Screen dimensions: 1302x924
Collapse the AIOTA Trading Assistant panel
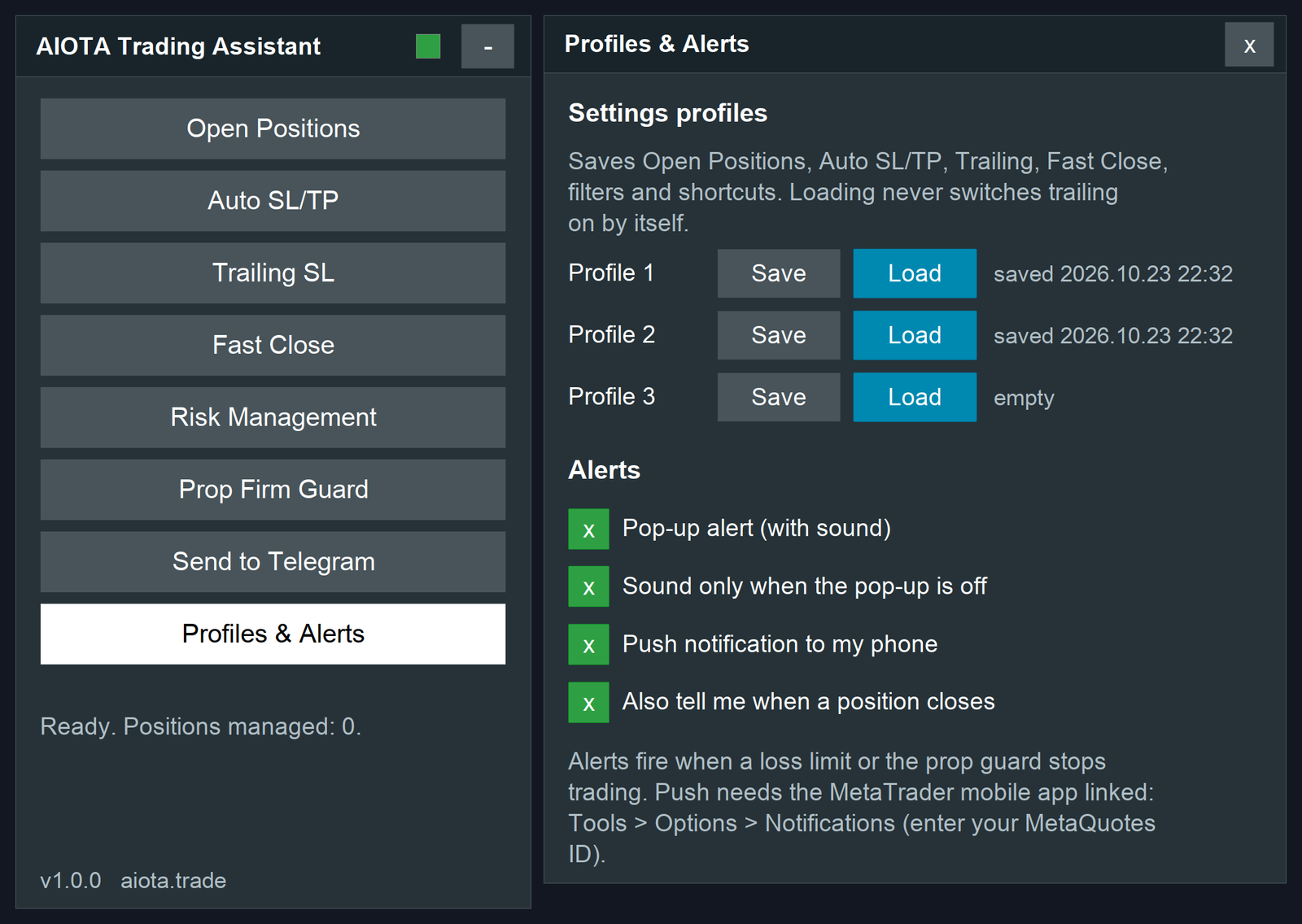(x=487, y=46)
